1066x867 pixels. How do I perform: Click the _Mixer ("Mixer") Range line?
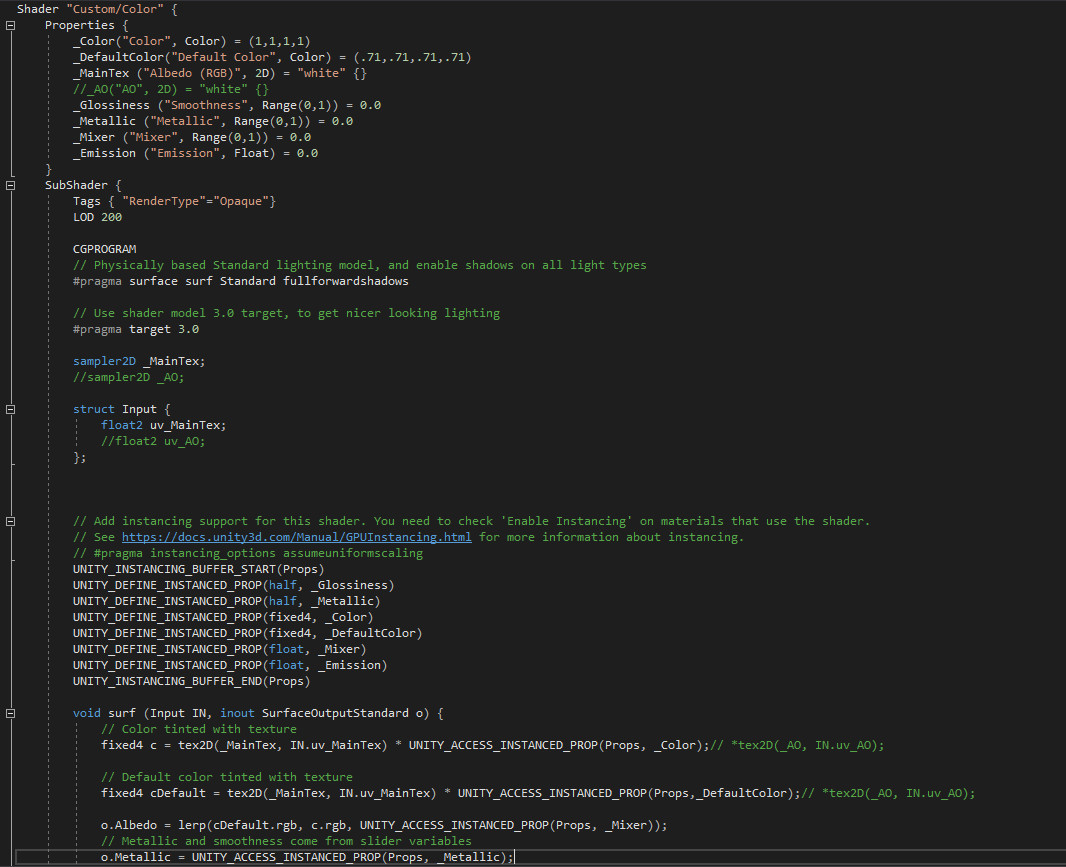(192, 137)
